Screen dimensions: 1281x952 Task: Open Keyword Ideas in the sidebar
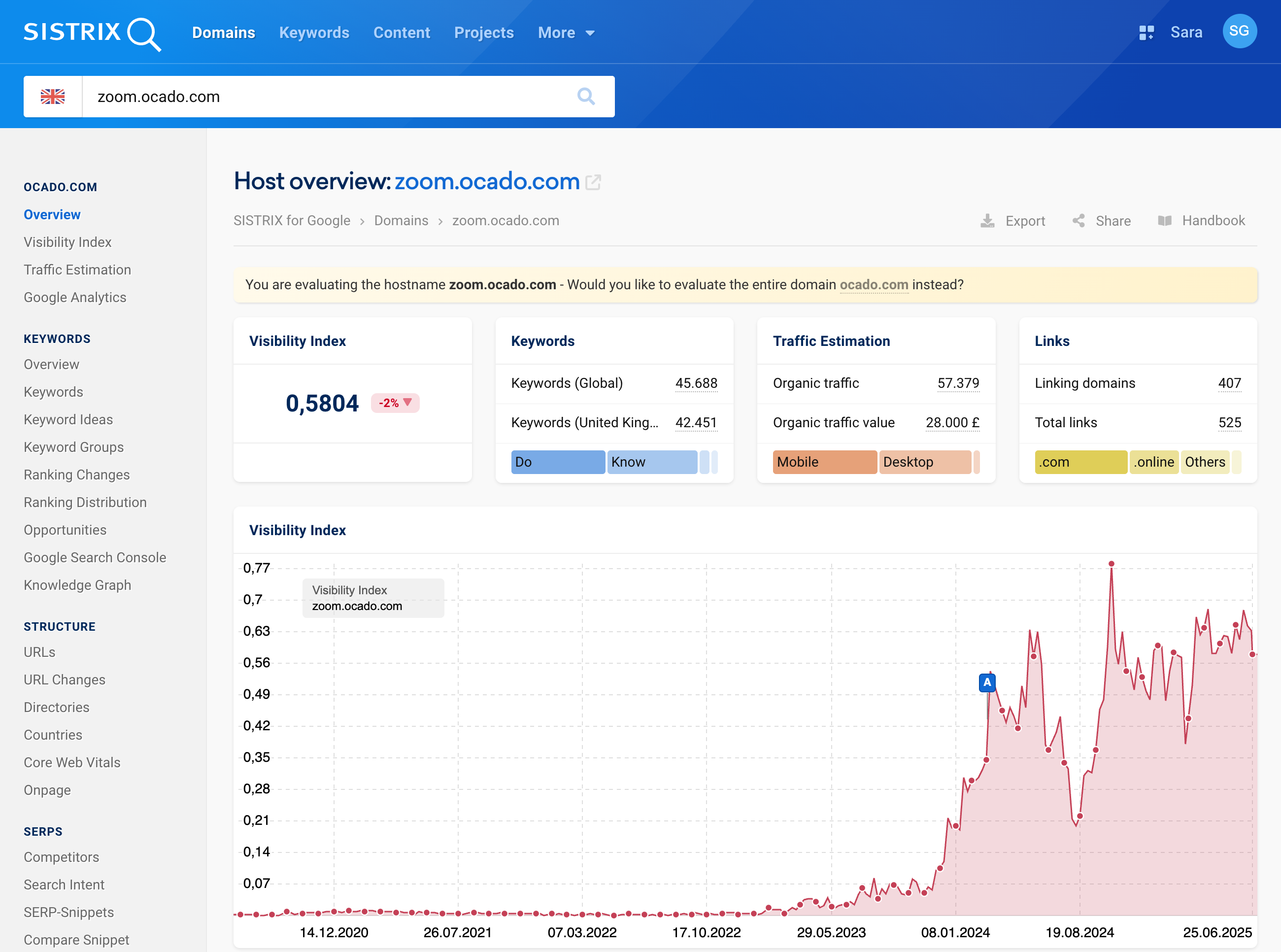pos(68,419)
